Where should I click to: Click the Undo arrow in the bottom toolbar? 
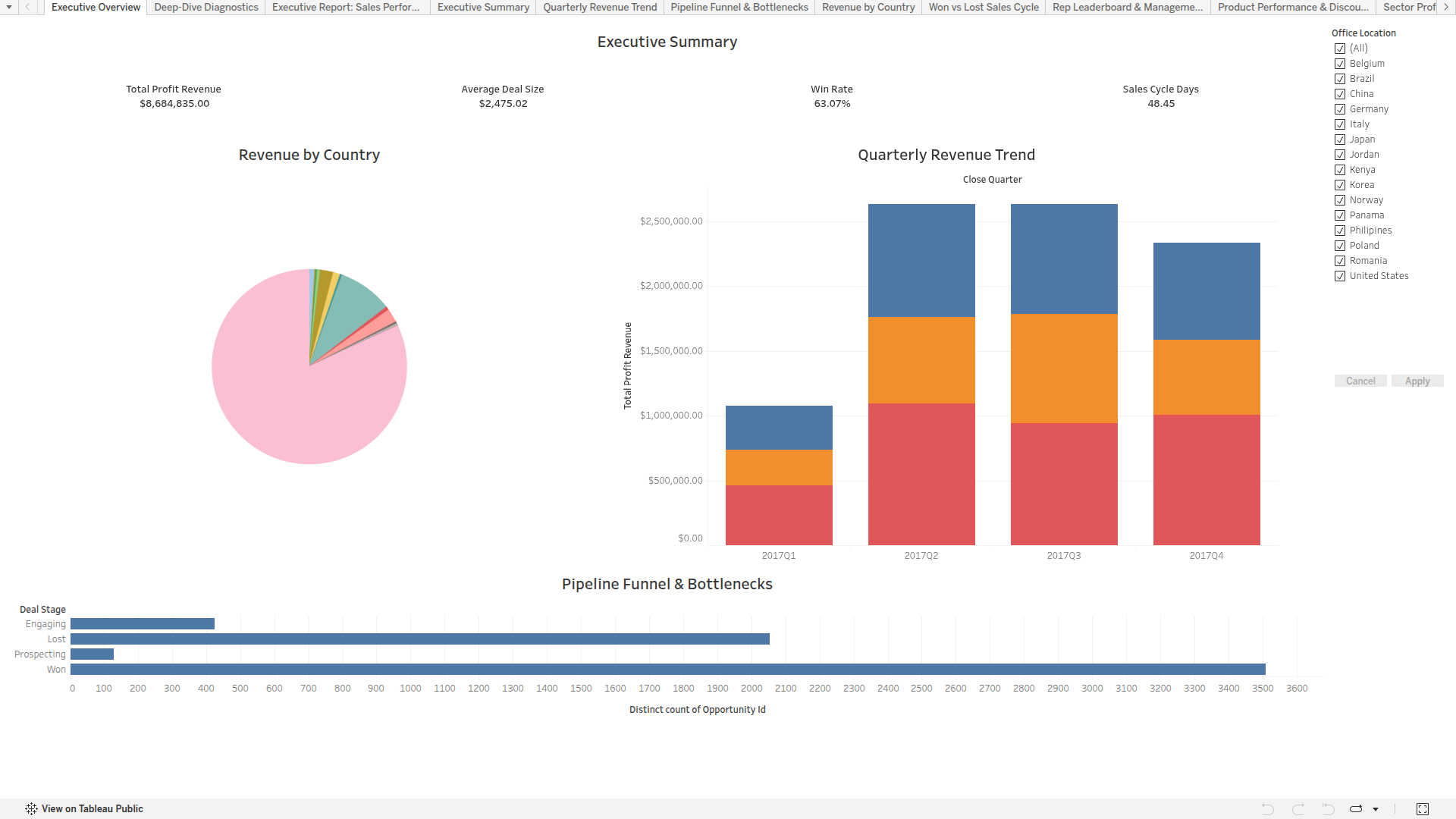[1268, 808]
